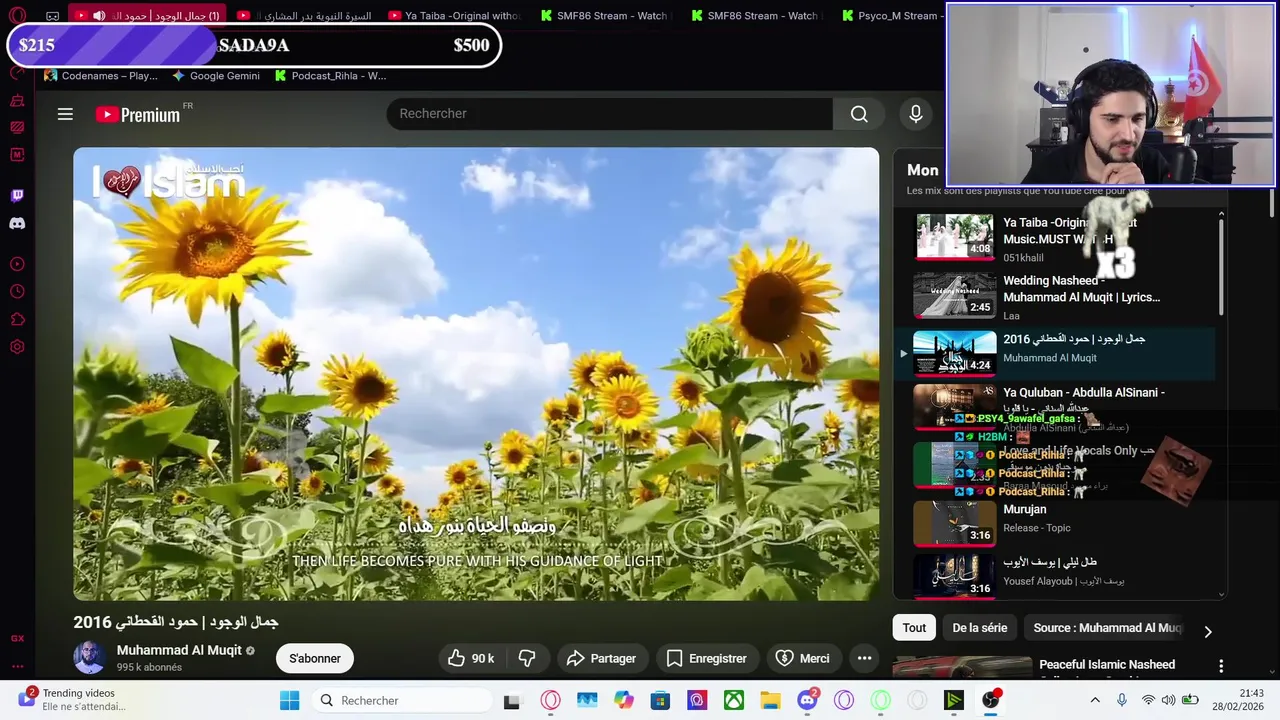
Task: Select the De la série filter chip
Action: click(979, 628)
